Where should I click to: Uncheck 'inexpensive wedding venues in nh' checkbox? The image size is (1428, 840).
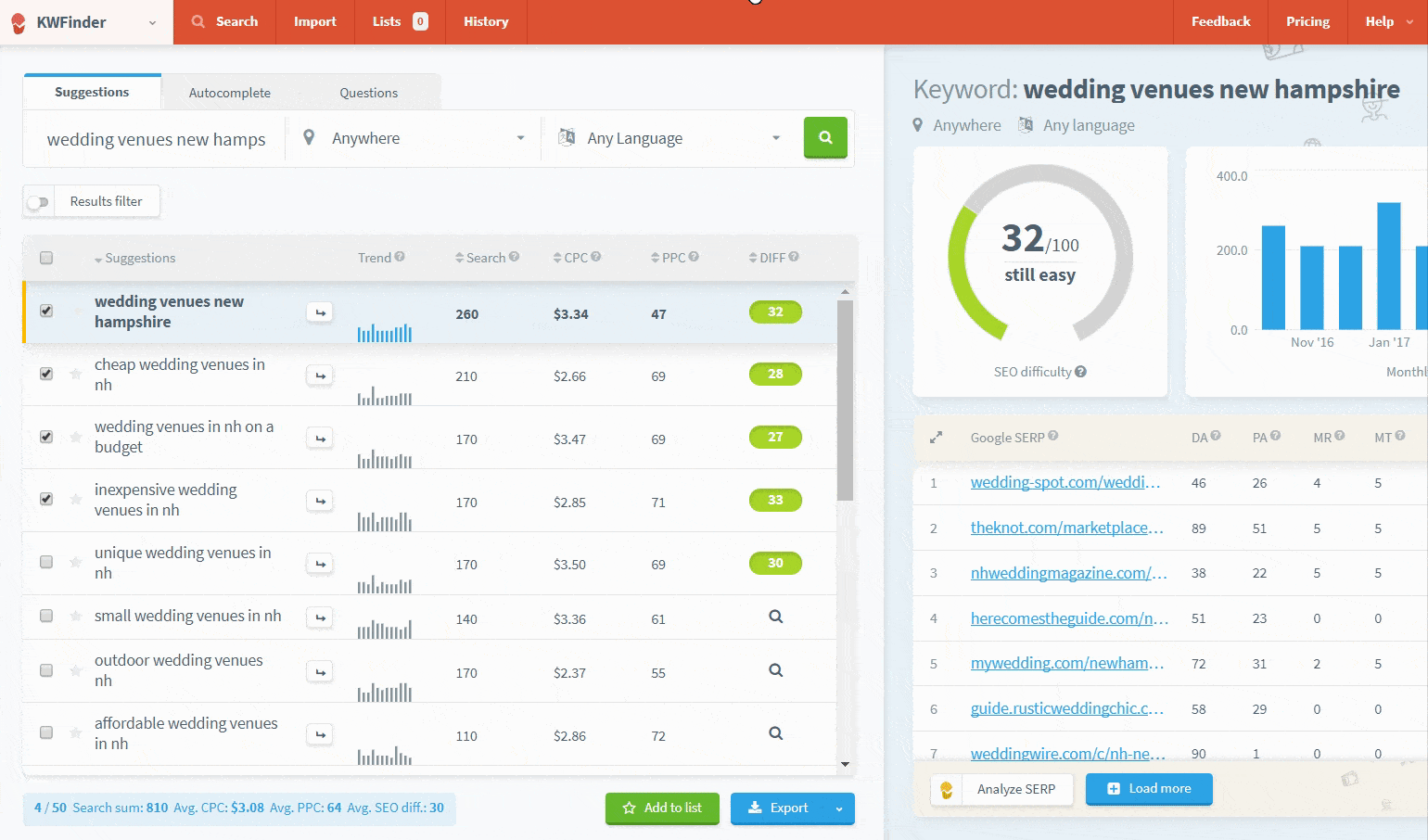tap(46, 500)
